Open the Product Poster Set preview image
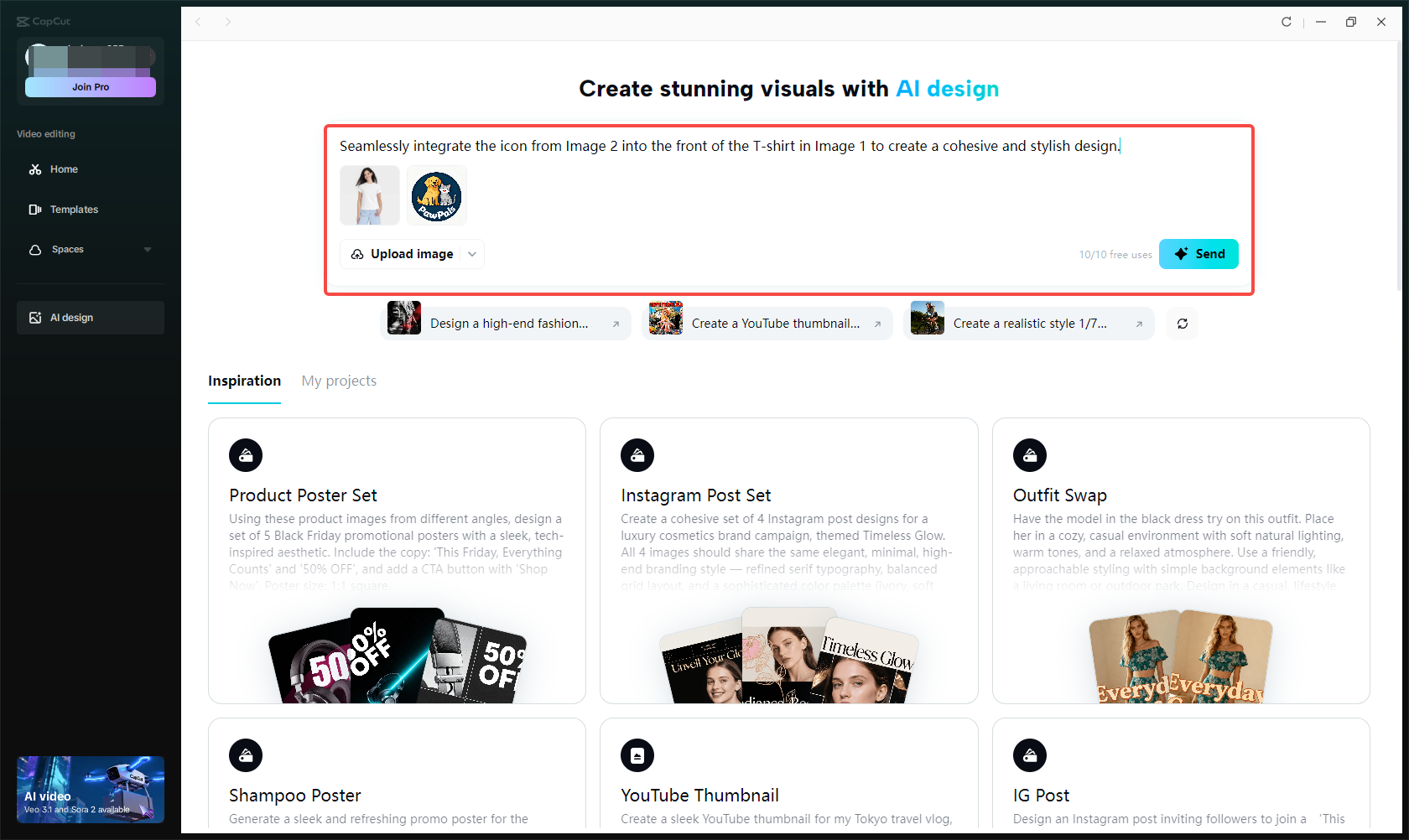Image resolution: width=1409 pixels, height=840 pixels. [397, 655]
